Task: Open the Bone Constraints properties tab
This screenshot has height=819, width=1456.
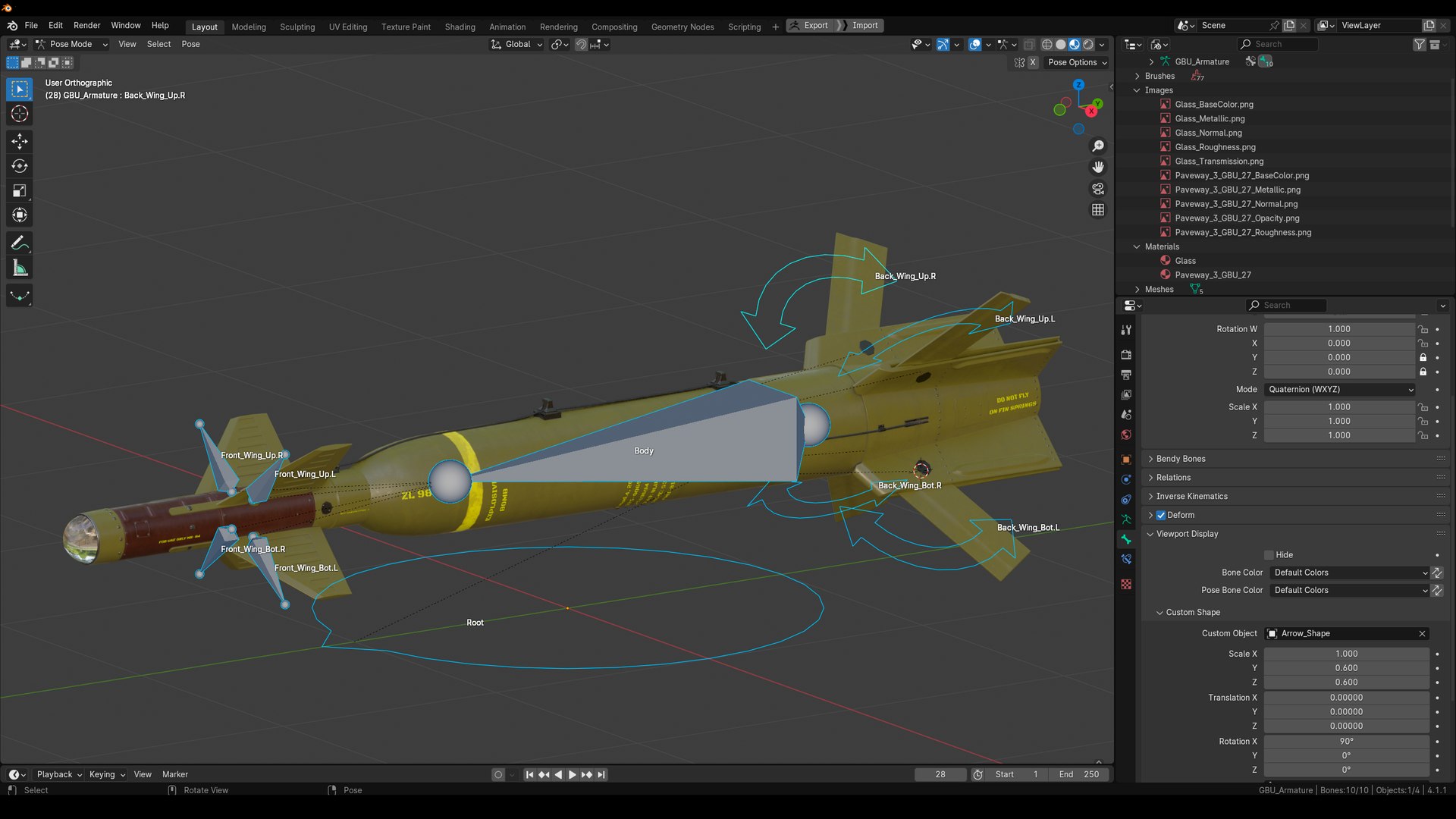Action: 1126,560
